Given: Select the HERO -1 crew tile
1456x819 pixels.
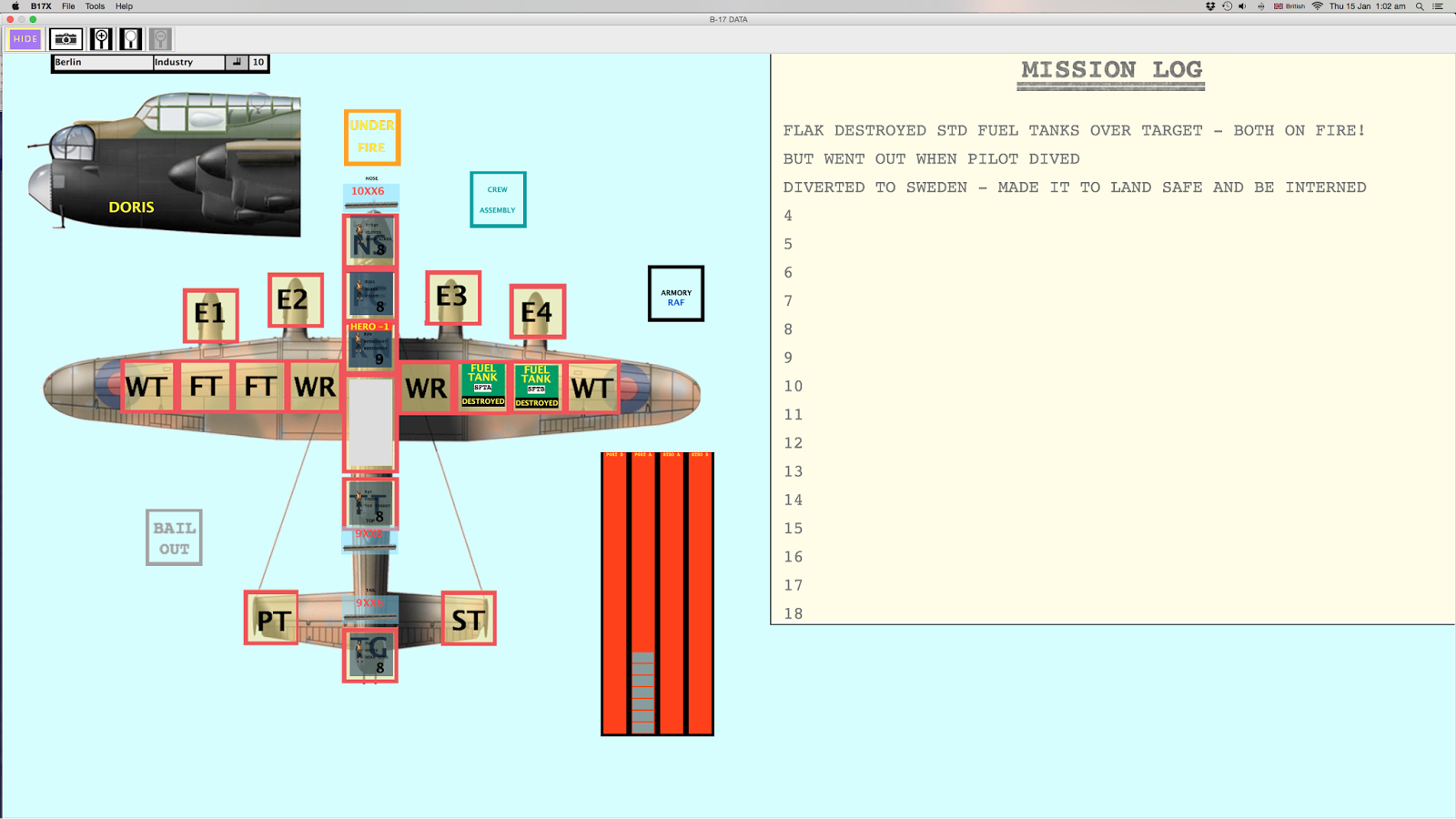Looking at the screenshot, I should click(x=370, y=345).
